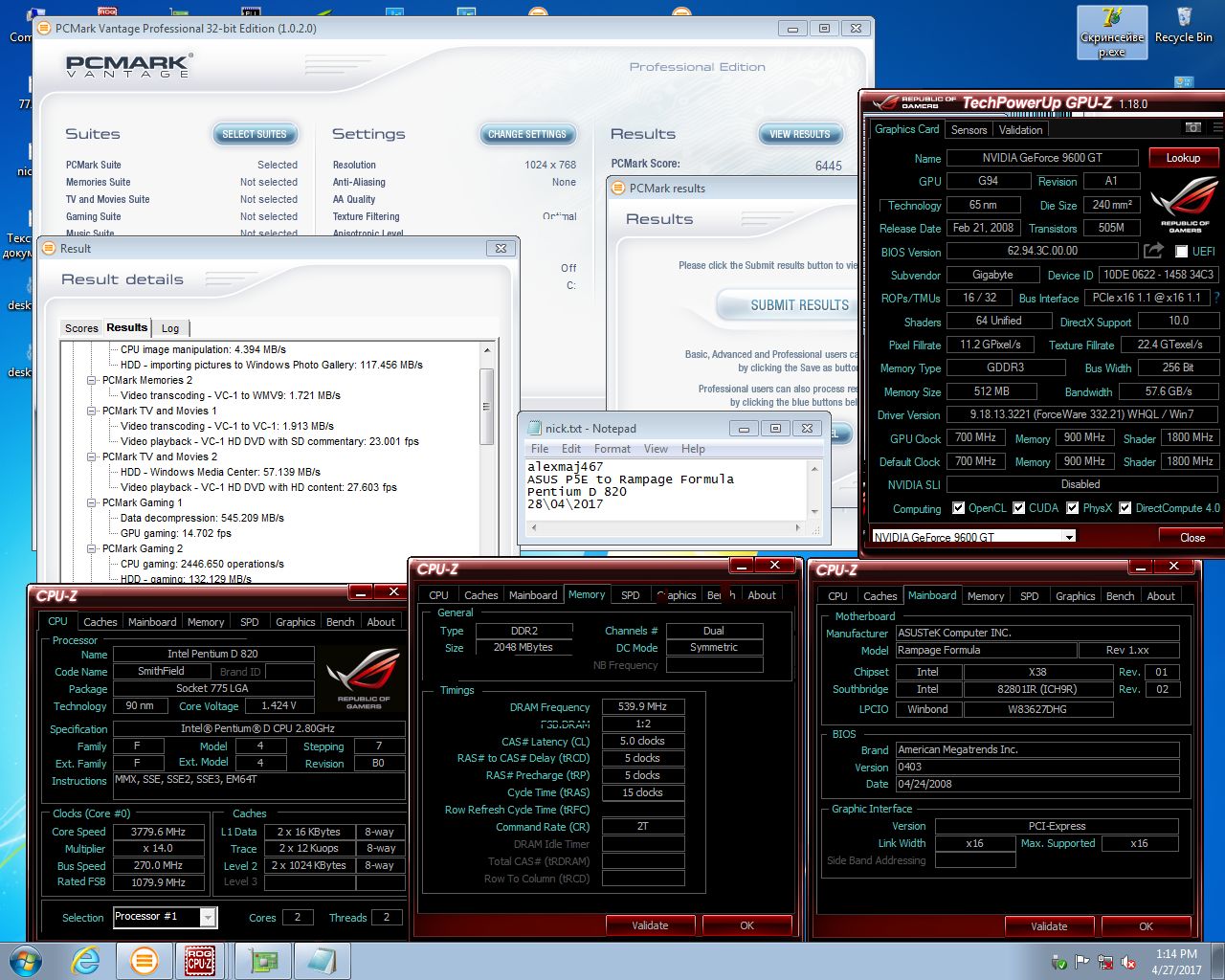The width and height of the screenshot is (1225, 980).
Task: Open Caches tab in the left CPU-Z window
Action: point(100,622)
